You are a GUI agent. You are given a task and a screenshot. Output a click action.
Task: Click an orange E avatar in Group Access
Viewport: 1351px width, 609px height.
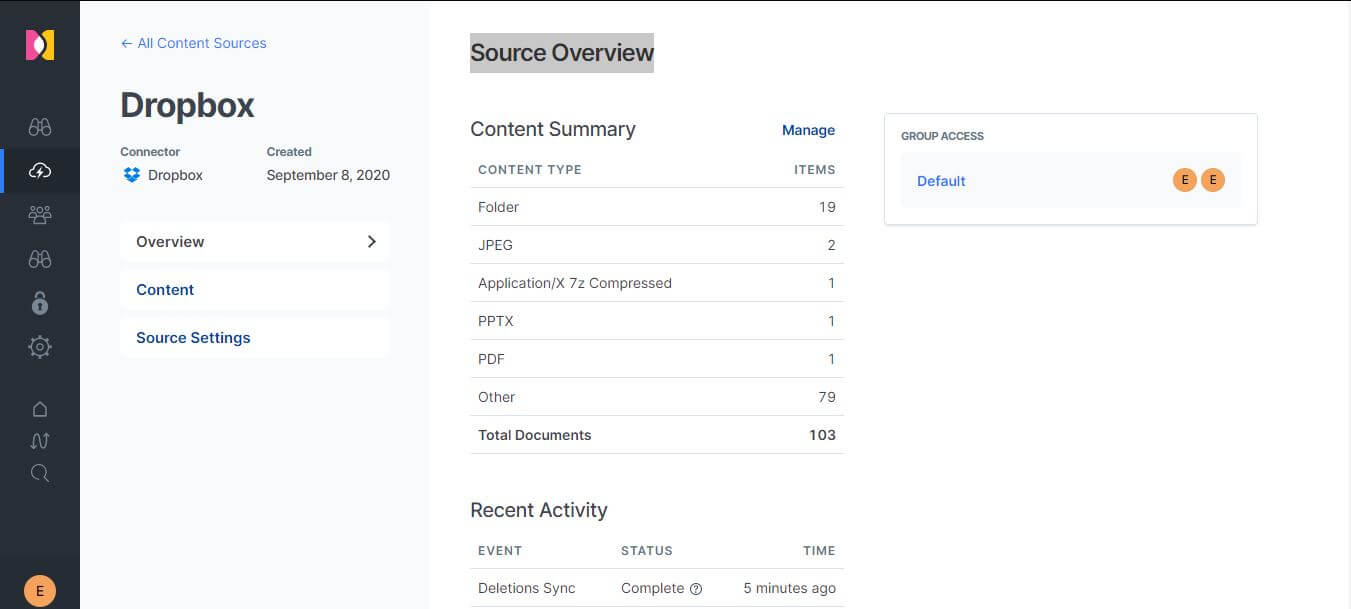coord(1184,180)
